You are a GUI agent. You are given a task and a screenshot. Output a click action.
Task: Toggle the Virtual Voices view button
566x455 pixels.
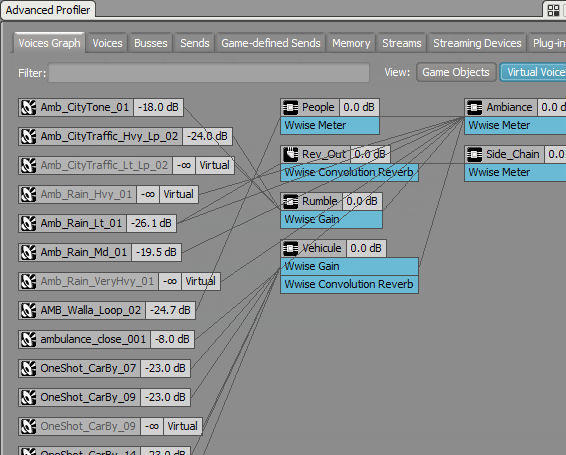(x=534, y=72)
